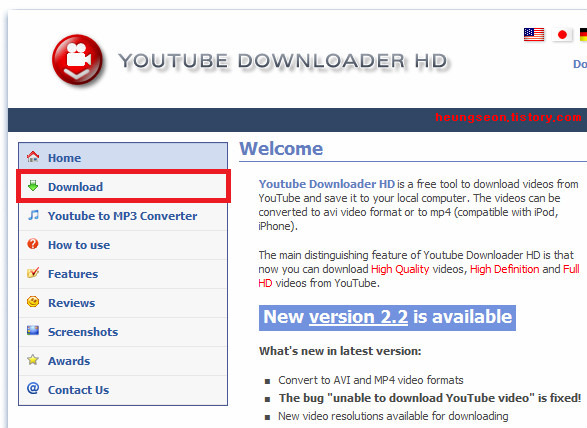Open the Screenshots page

tap(123, 332)
